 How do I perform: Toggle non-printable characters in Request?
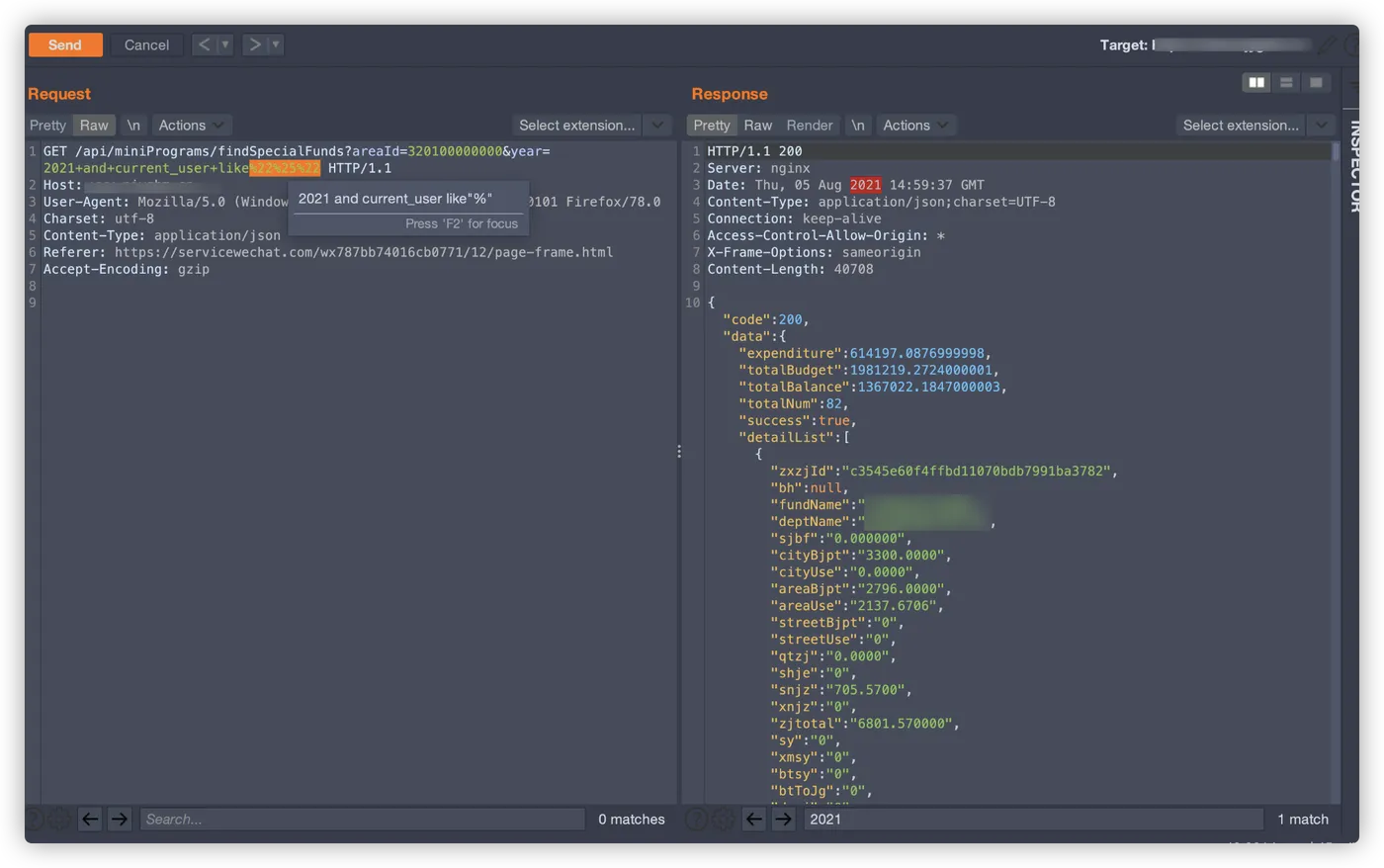pos(133,126)
